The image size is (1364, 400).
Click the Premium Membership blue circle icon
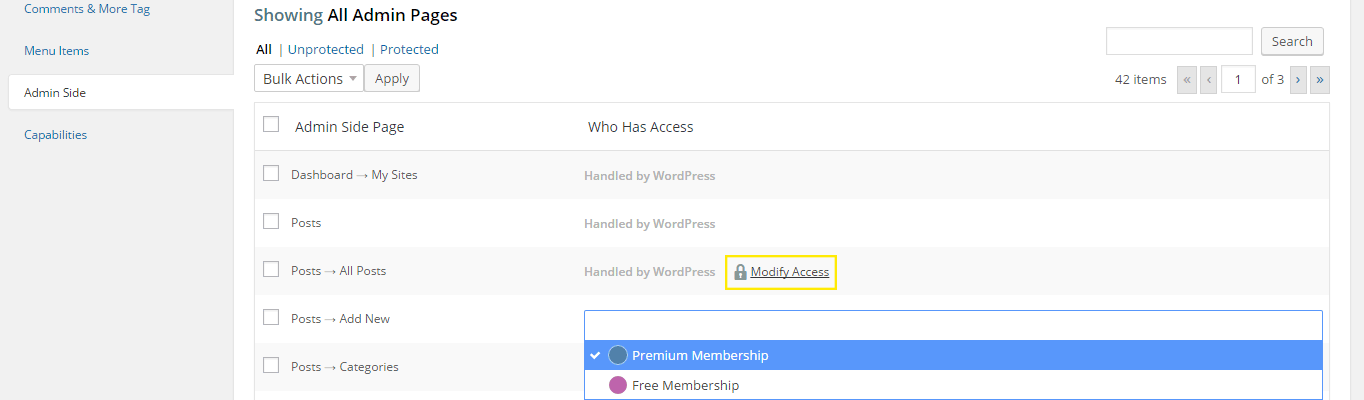618,355
